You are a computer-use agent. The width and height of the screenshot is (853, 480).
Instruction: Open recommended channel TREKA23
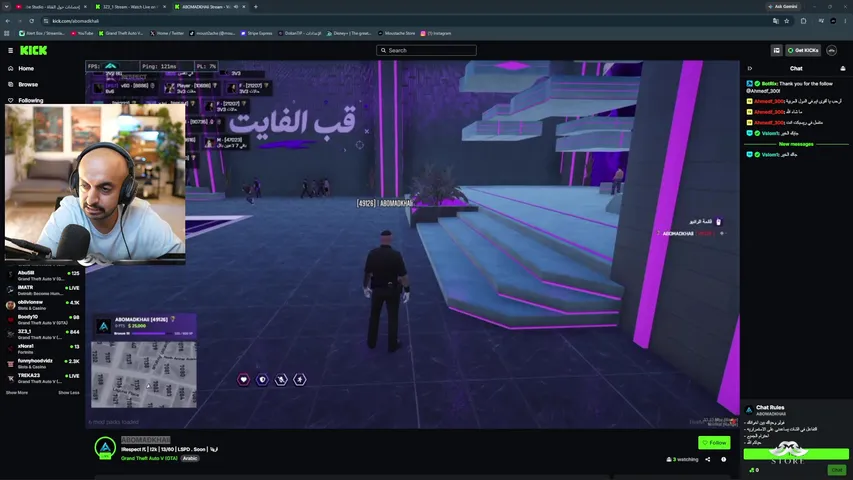42,378
